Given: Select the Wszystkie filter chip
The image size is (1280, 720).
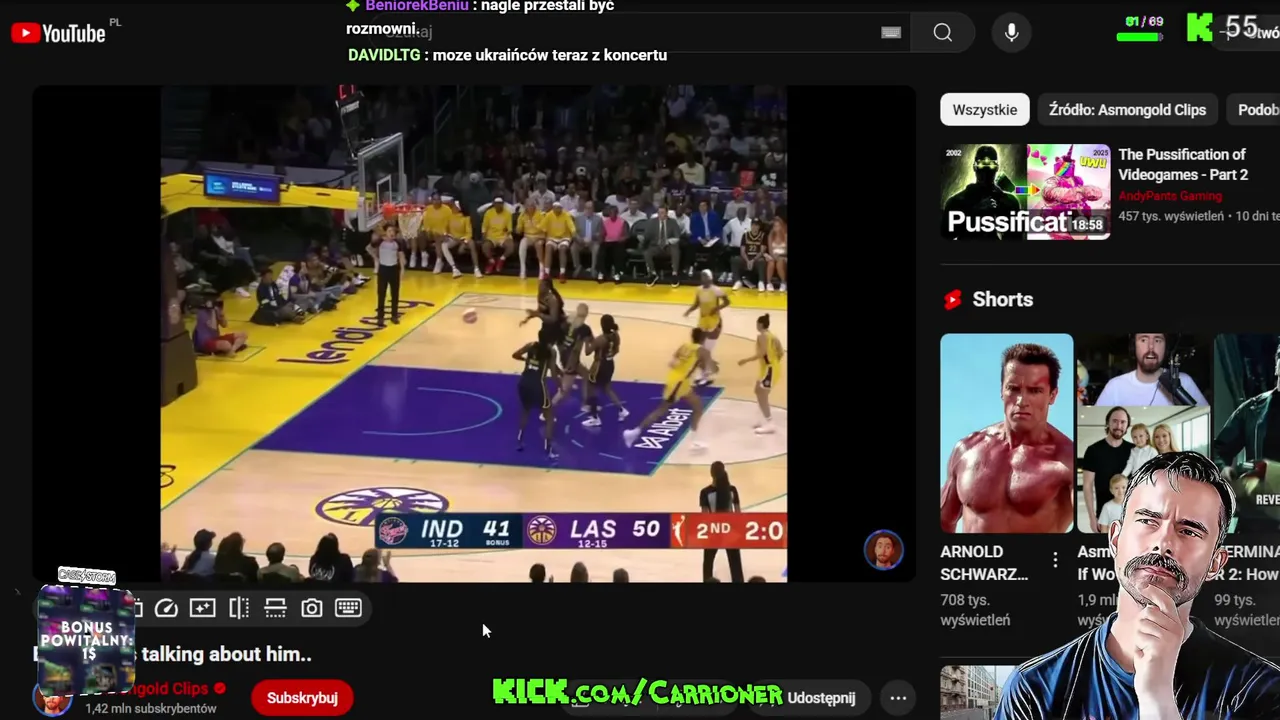Looking at the screenshot, I should coord(985,110).
